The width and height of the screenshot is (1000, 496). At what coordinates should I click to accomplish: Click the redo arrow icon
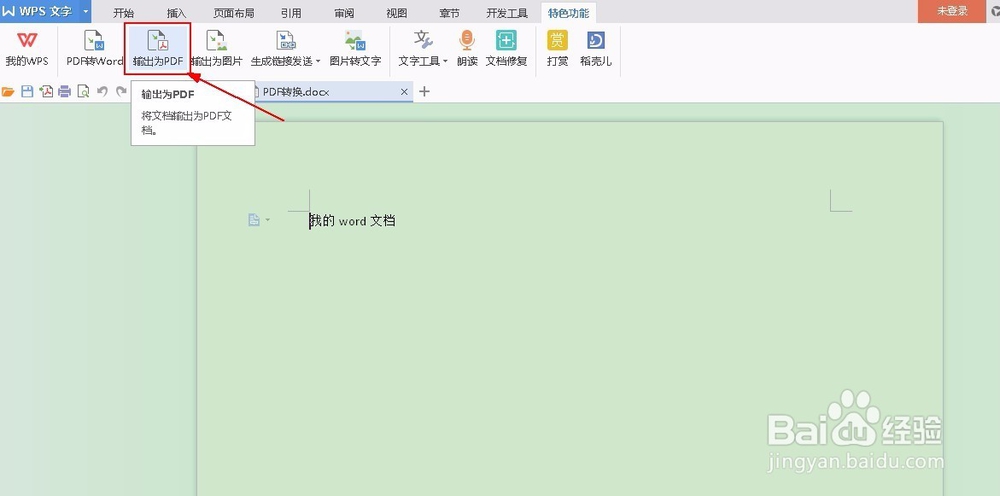(121, 92)
